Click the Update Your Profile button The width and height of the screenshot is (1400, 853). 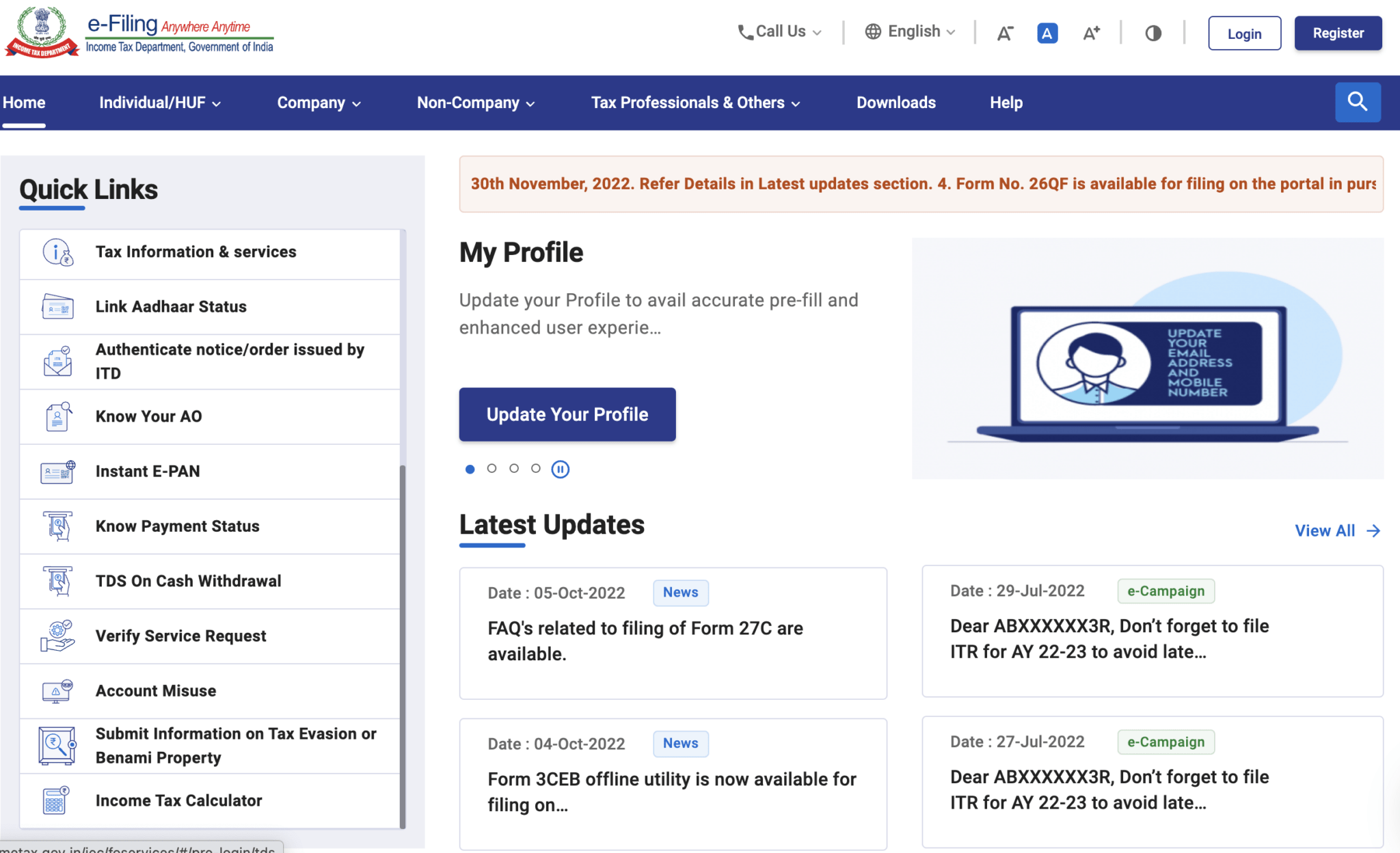pos(567,414)
